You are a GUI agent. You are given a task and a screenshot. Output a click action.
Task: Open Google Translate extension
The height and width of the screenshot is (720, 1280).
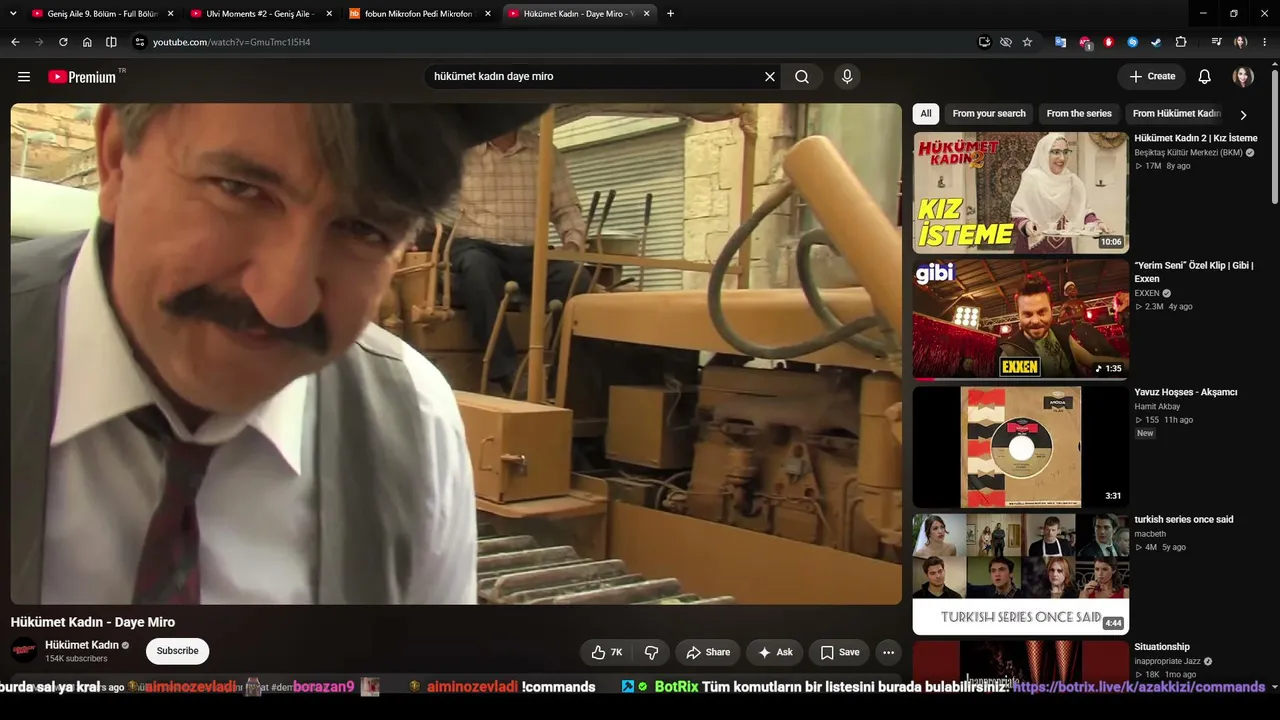pyautogui.click(x=1060, y=42)
